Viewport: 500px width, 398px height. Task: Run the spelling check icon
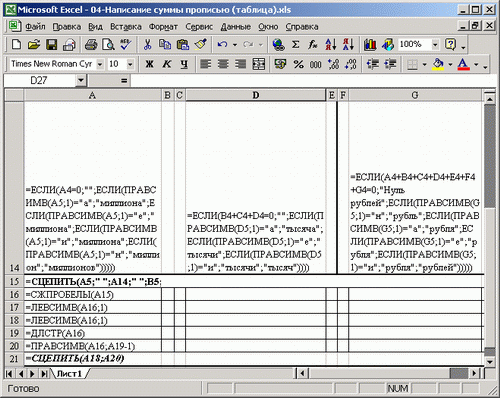click(126, 44)
